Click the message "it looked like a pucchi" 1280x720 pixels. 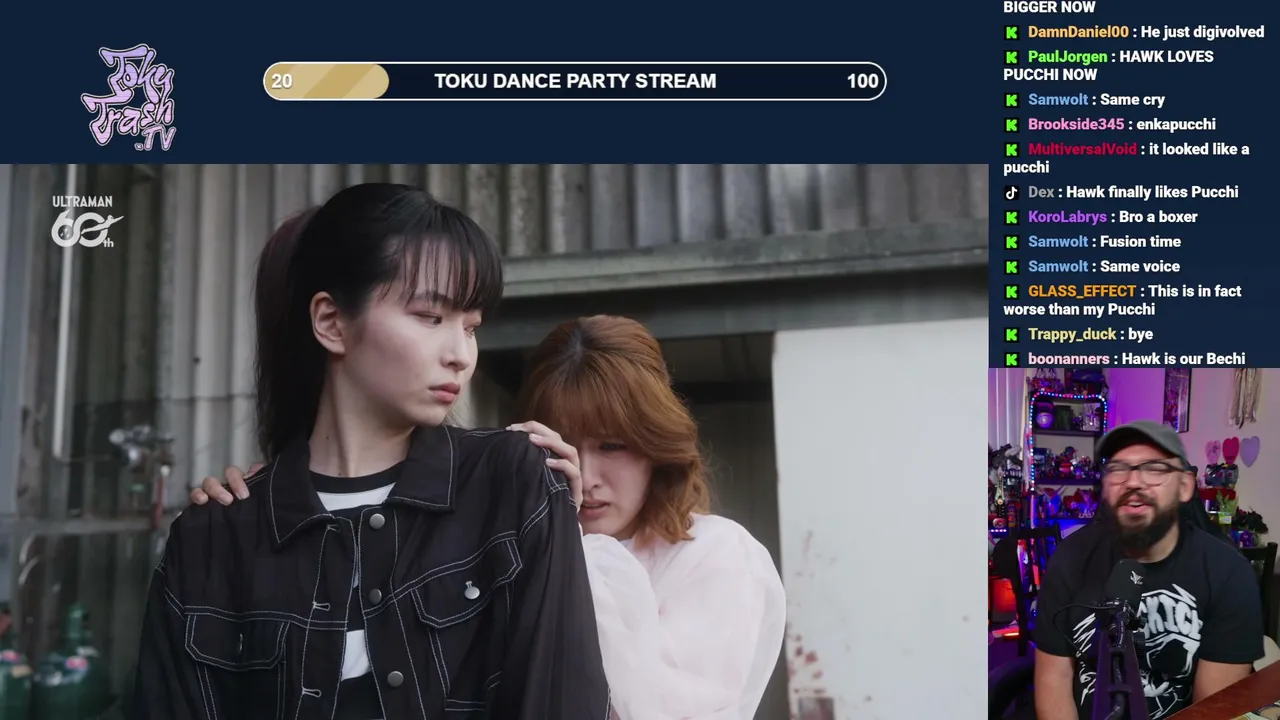1126,158
